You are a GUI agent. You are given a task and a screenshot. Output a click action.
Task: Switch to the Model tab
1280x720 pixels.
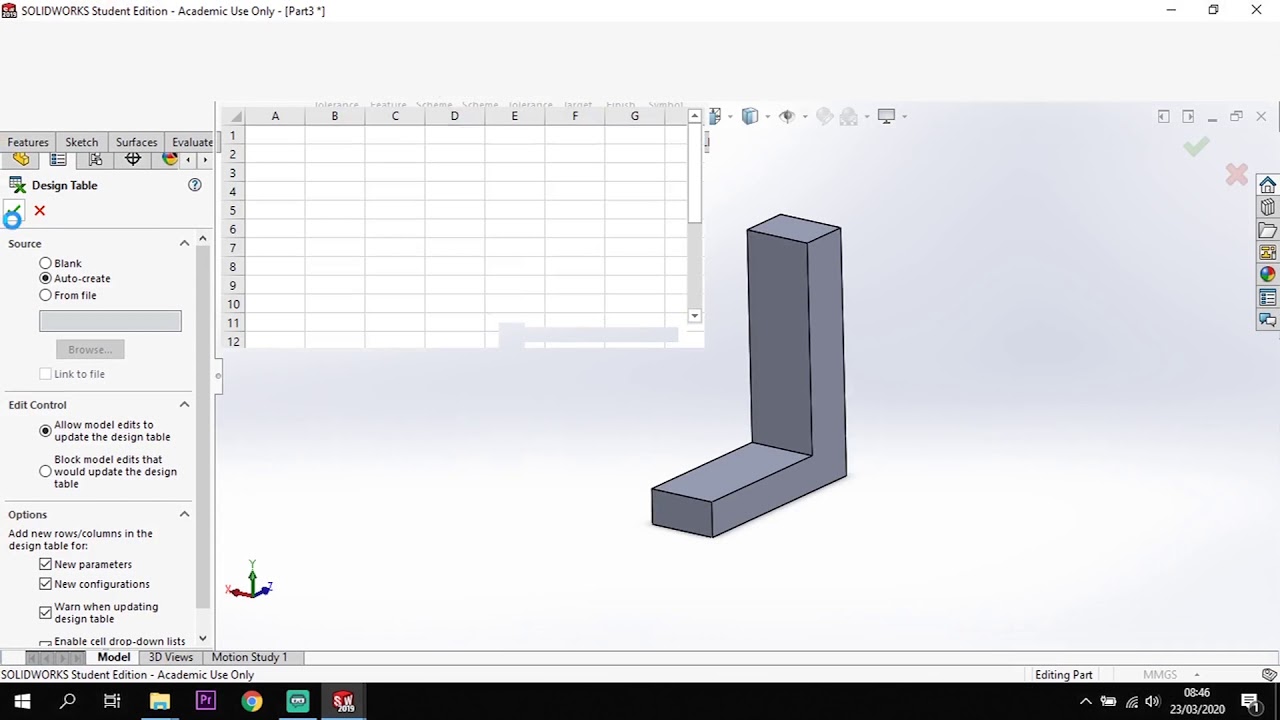(x=114, y=657)
